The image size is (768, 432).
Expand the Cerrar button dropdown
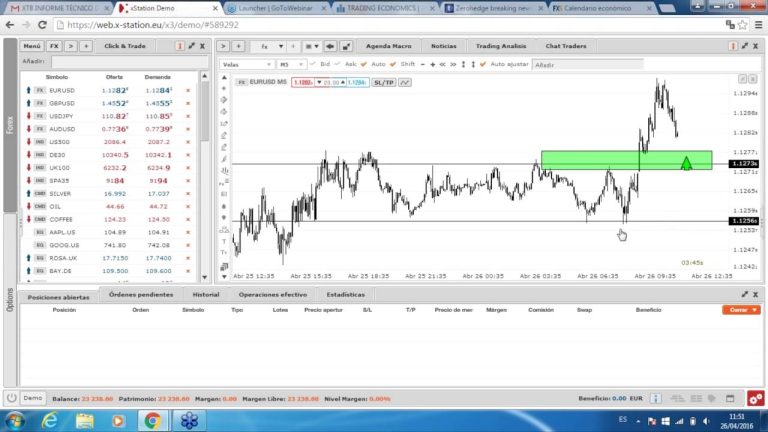[754, 310]
